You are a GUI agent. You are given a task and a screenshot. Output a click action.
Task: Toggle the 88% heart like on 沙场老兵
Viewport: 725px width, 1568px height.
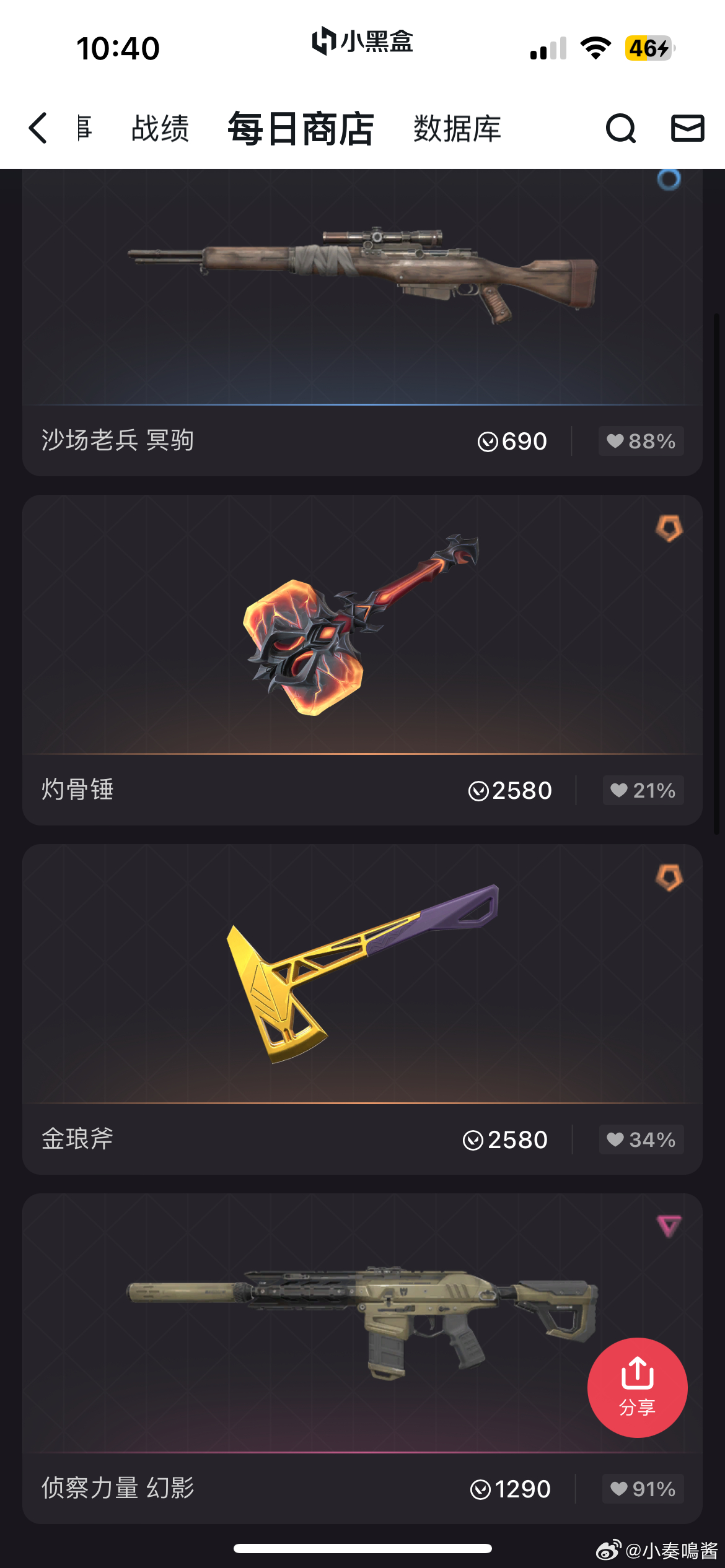(641, 441)
